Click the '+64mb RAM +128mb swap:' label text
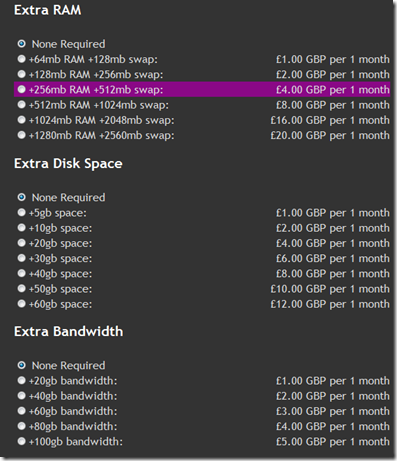This screenshot has width=397, height=461. click(93, 59)
